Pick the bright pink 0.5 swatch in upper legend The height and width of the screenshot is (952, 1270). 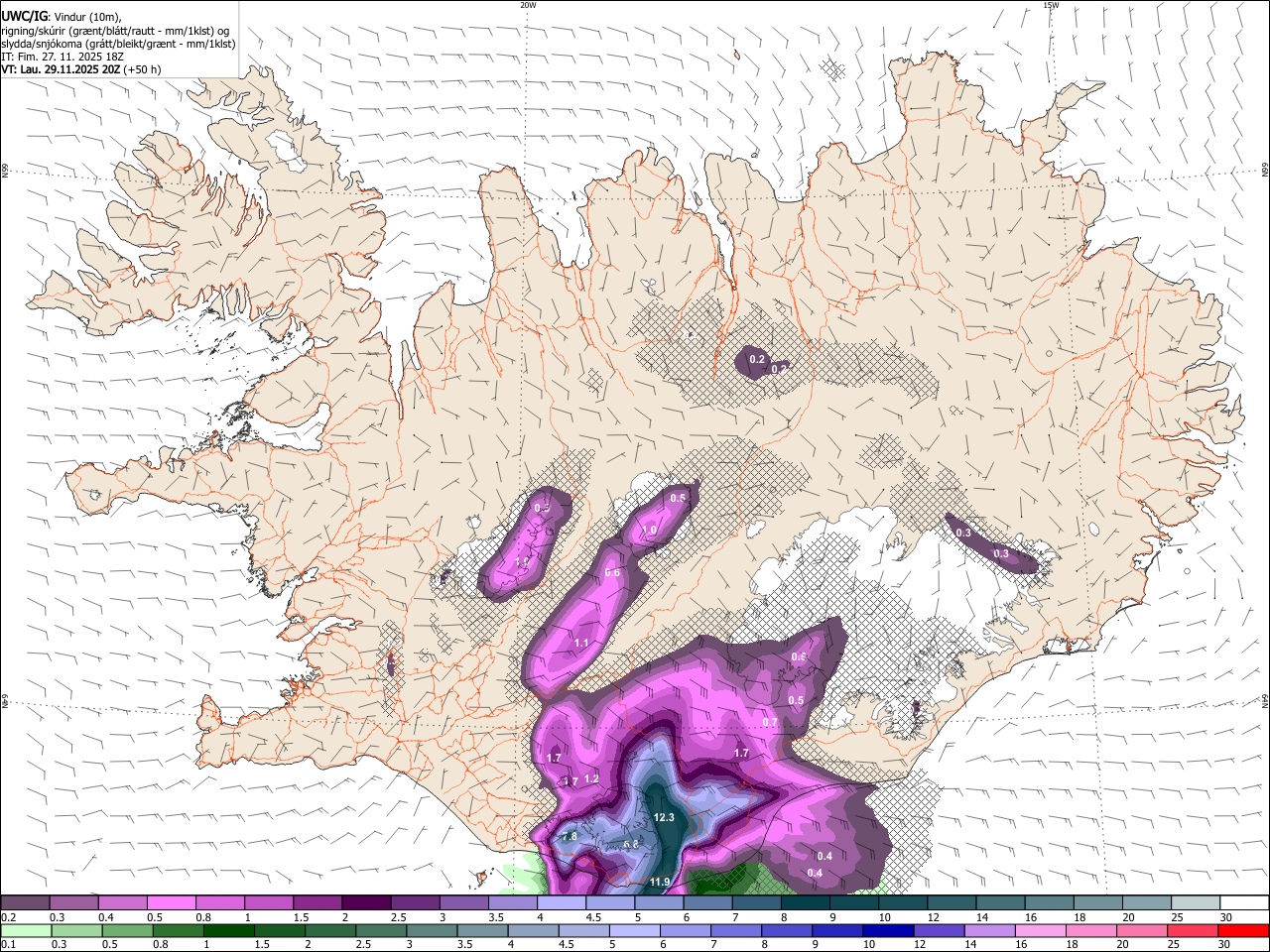[171, 902]
